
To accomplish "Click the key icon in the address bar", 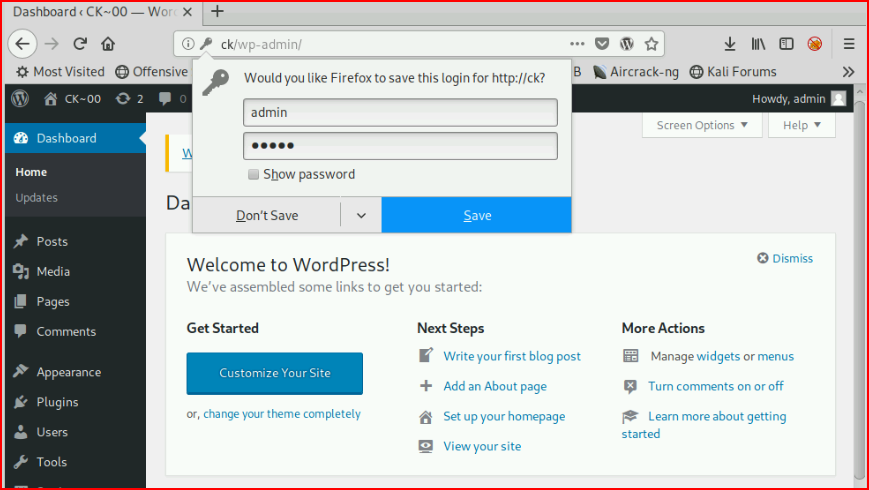I will [x=206, y=44].
